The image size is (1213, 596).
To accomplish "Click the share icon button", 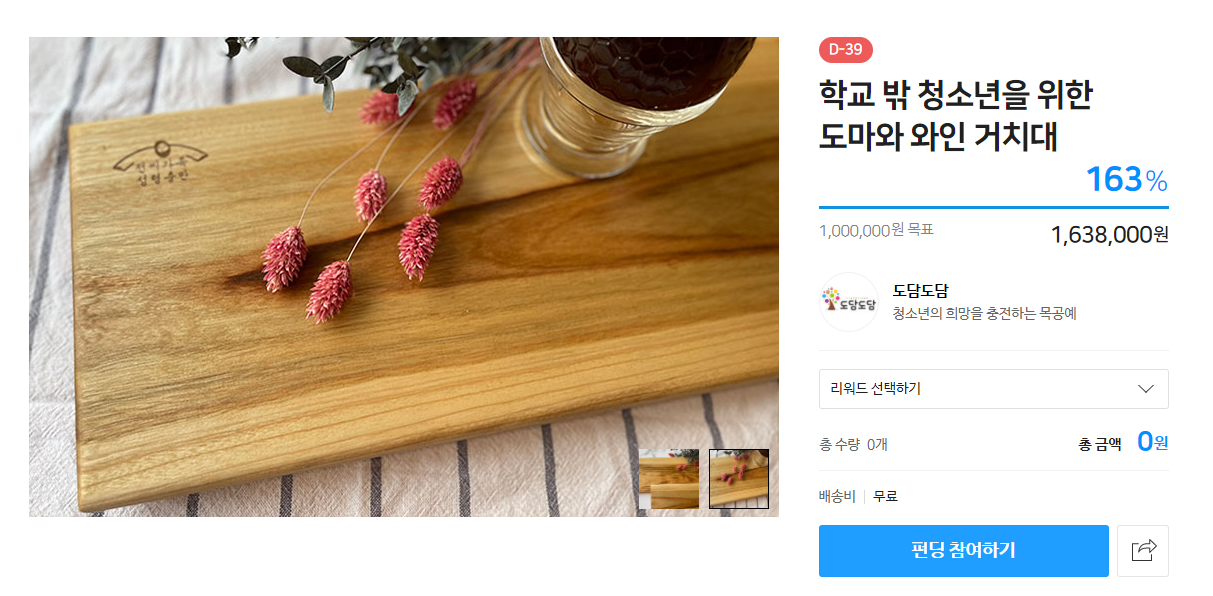I will pyautogui.click(x=1142, y=550).
